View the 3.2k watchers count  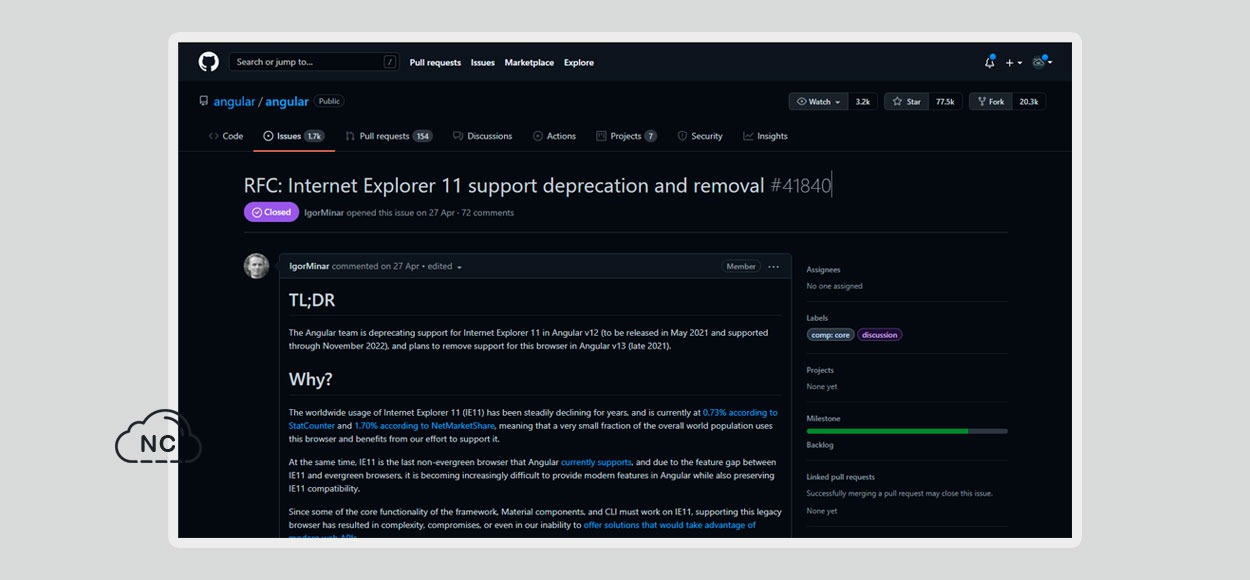click(862, 102)
